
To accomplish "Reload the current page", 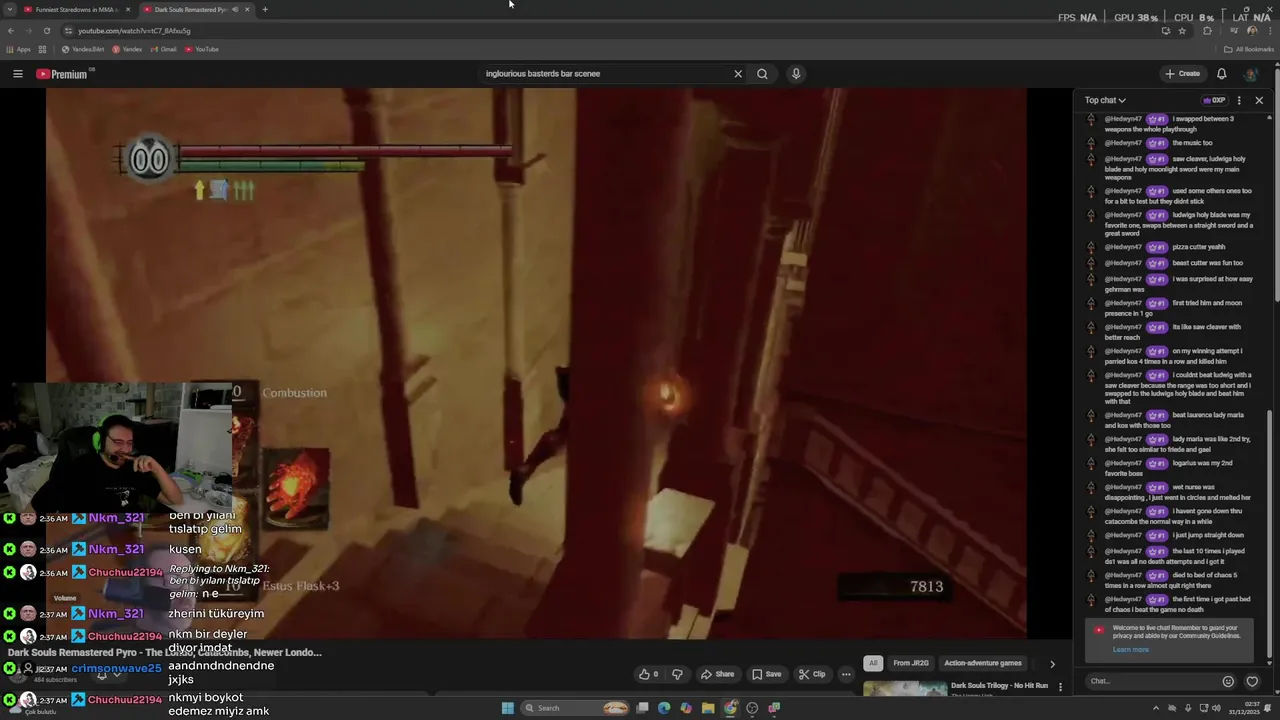I will [x=46, y=31].
